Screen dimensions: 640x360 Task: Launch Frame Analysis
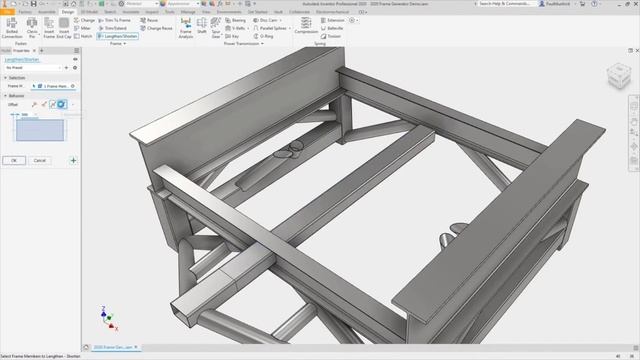pyautogui.click(x=186, y=28)
